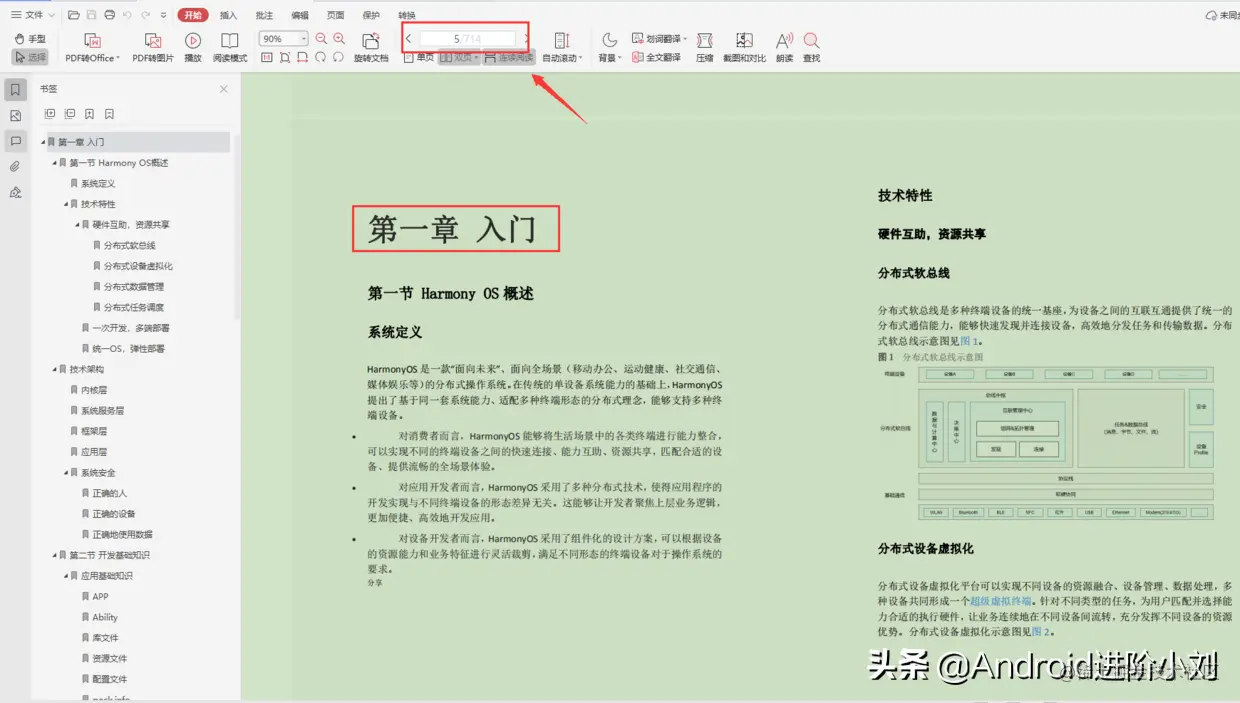This screenshot has height=703, width=1240.
Task: Collapse 第二节 开发基础知识 node
Action: [55, 555]
